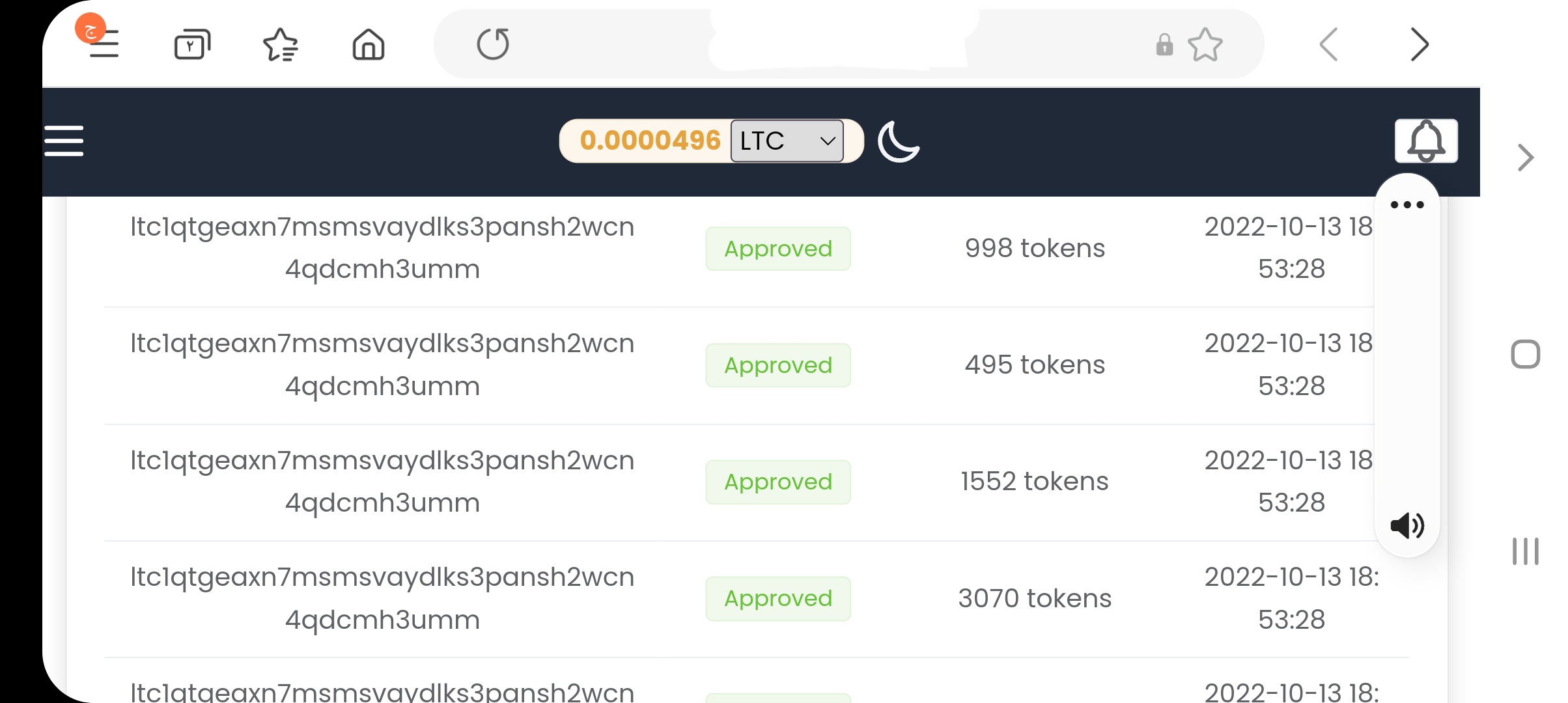This screenshot has height=703, width=1568.
Task: Go forward in browser history
Action: [1420, 45]
